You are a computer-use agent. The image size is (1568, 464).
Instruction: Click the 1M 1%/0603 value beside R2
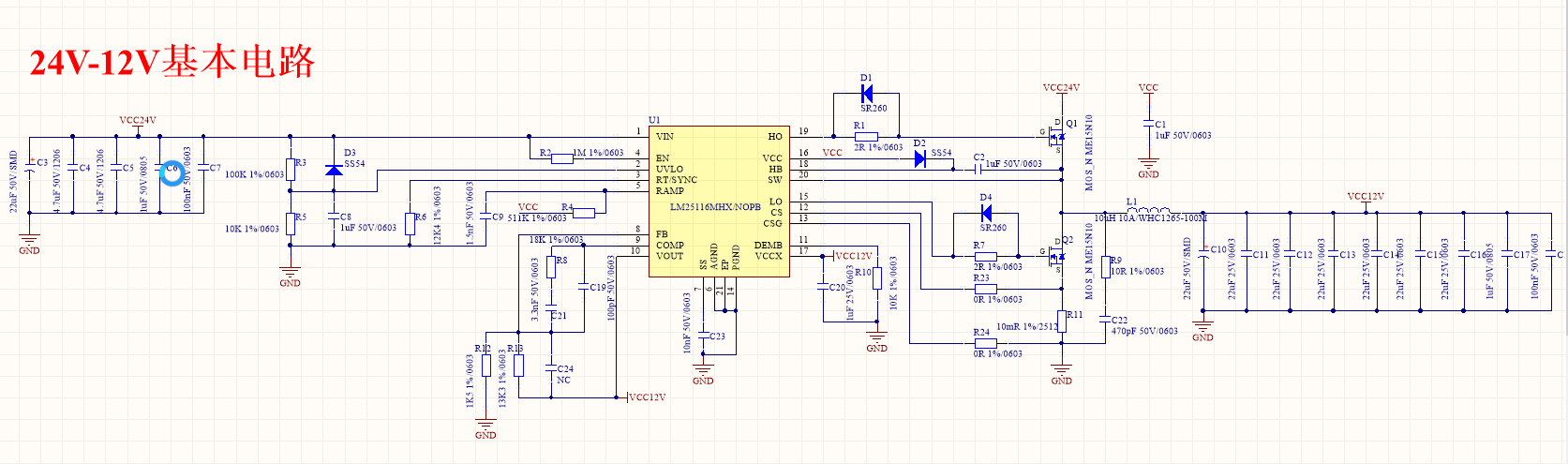(x=598, y=153)
